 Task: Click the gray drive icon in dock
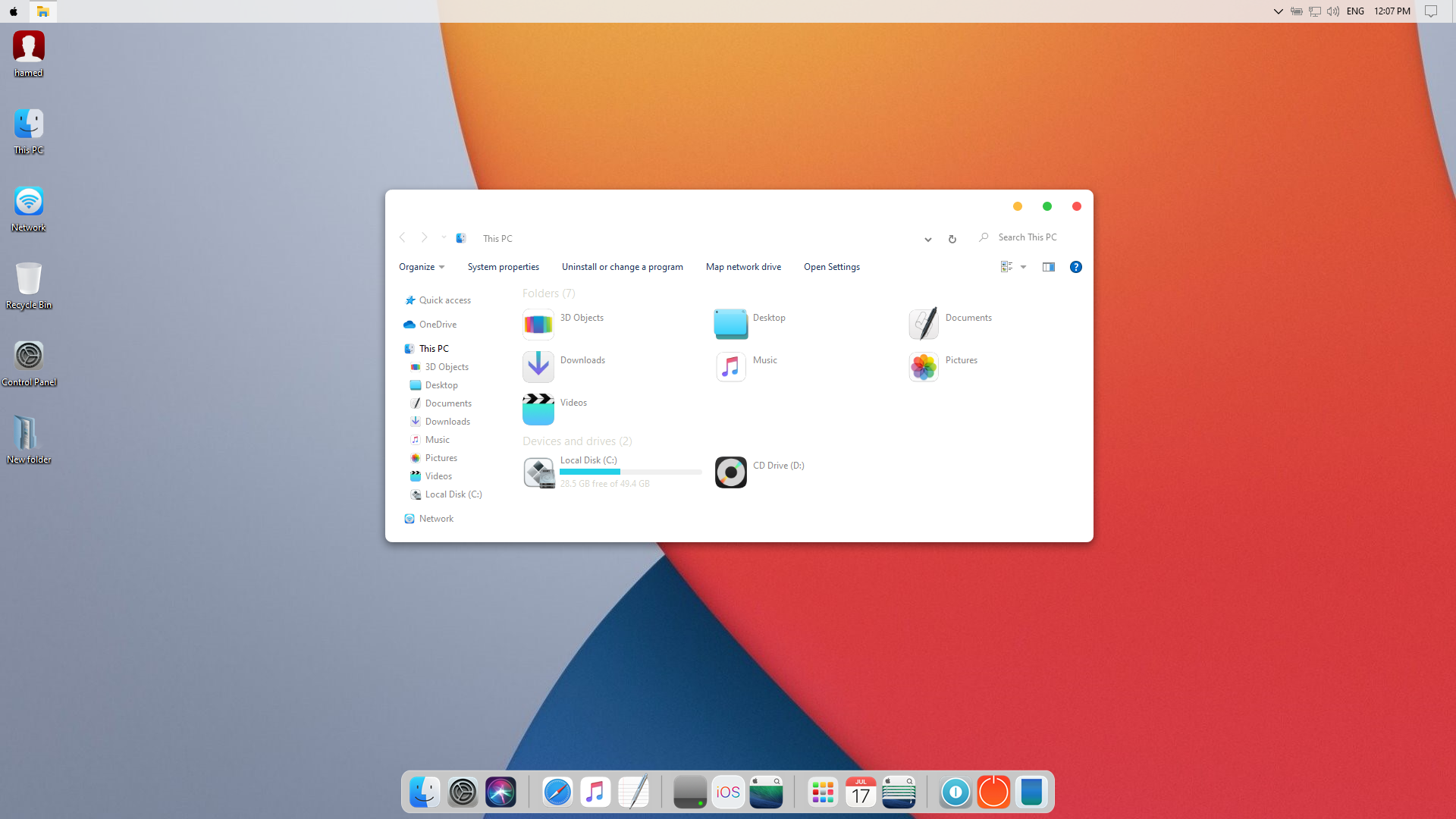tap(690, 792)
